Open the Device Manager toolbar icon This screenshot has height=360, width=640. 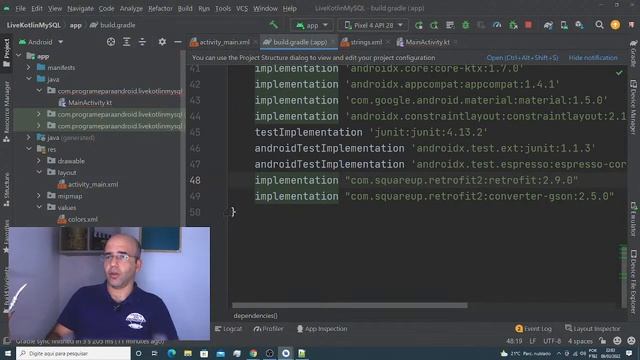564,25
